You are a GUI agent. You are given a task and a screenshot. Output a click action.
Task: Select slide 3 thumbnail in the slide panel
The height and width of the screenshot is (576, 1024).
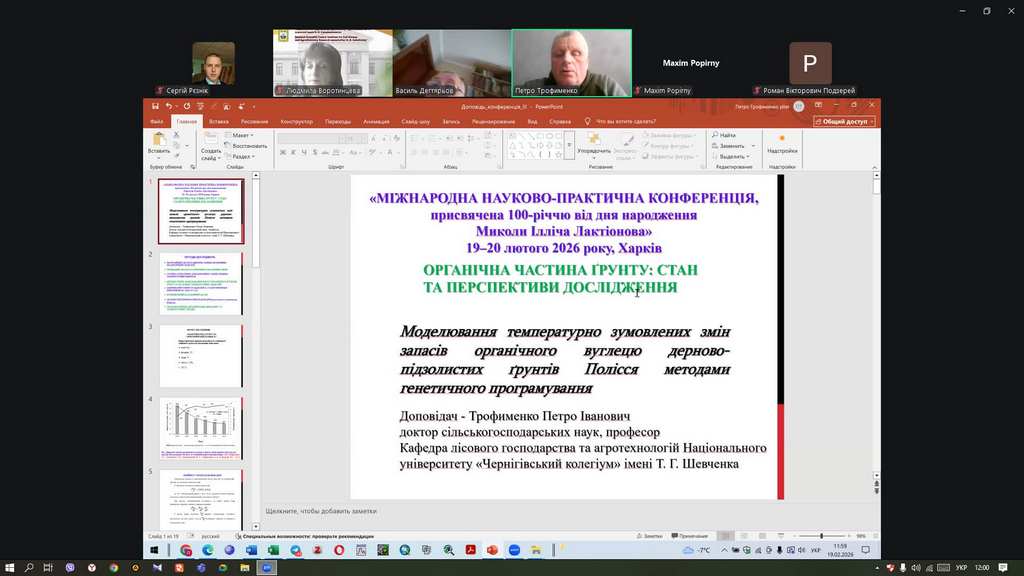tap(201, 356)
